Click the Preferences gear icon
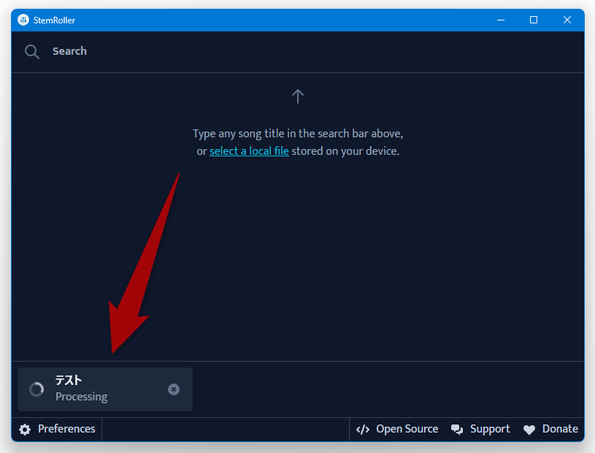The image size is (595, 453). (25, 429)
